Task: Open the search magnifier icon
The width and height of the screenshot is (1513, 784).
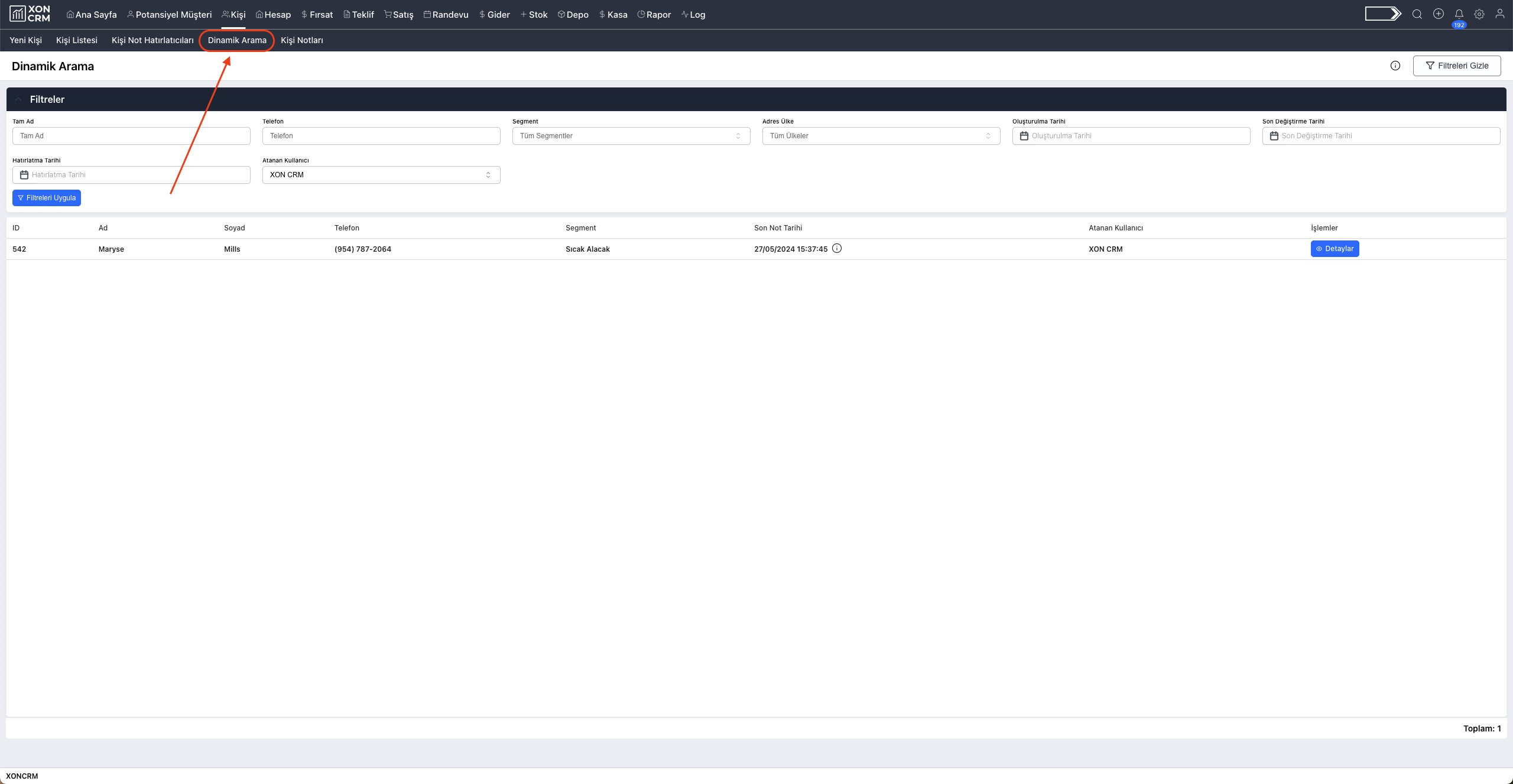Action: click(1417, 14)
